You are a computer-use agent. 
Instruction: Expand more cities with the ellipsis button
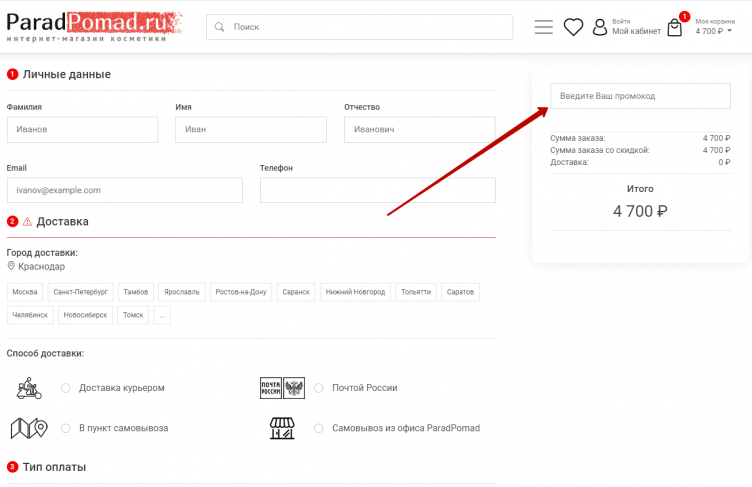(x=162, y=315)
